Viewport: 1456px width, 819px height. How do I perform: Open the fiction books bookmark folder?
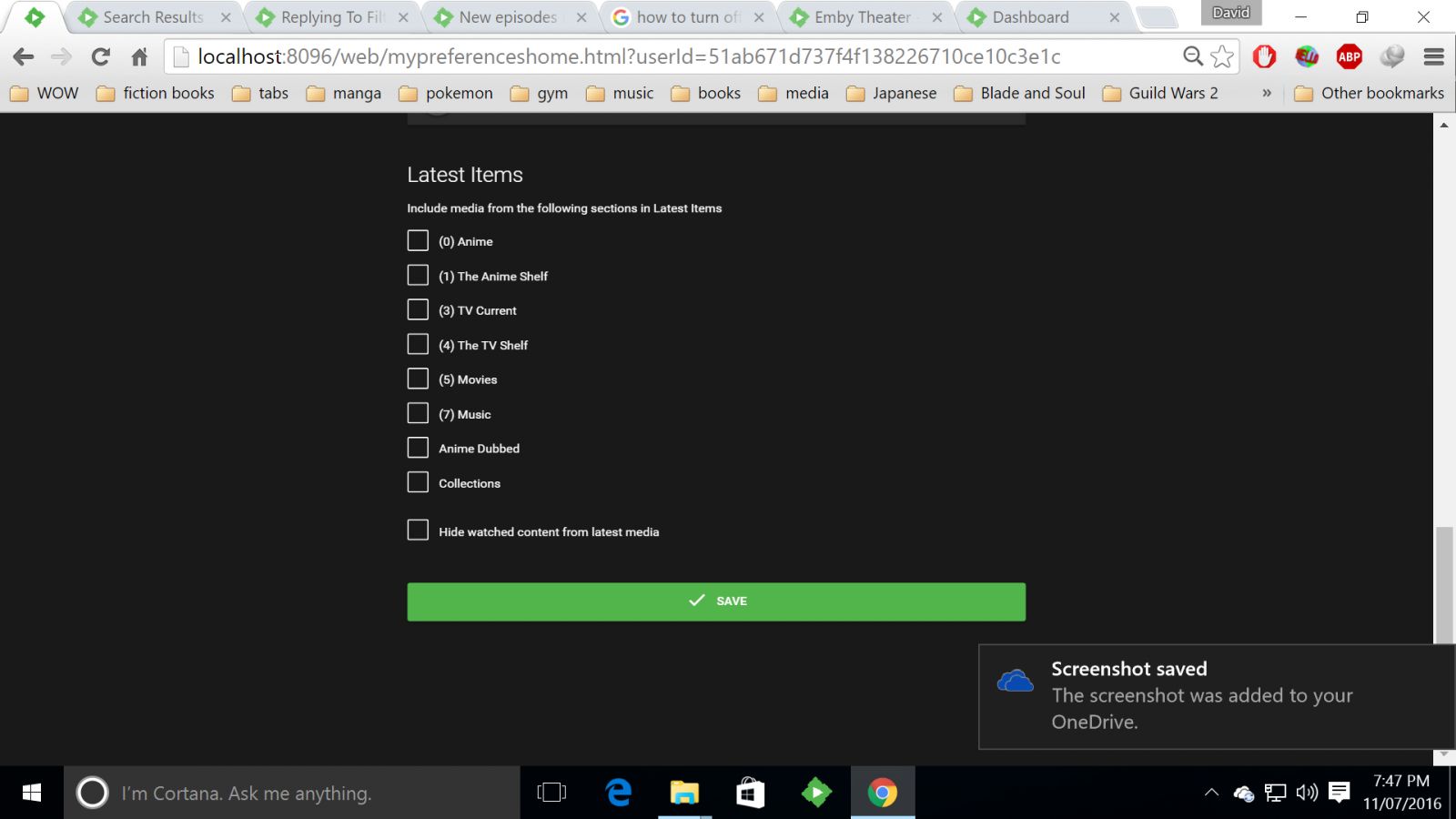156,93
